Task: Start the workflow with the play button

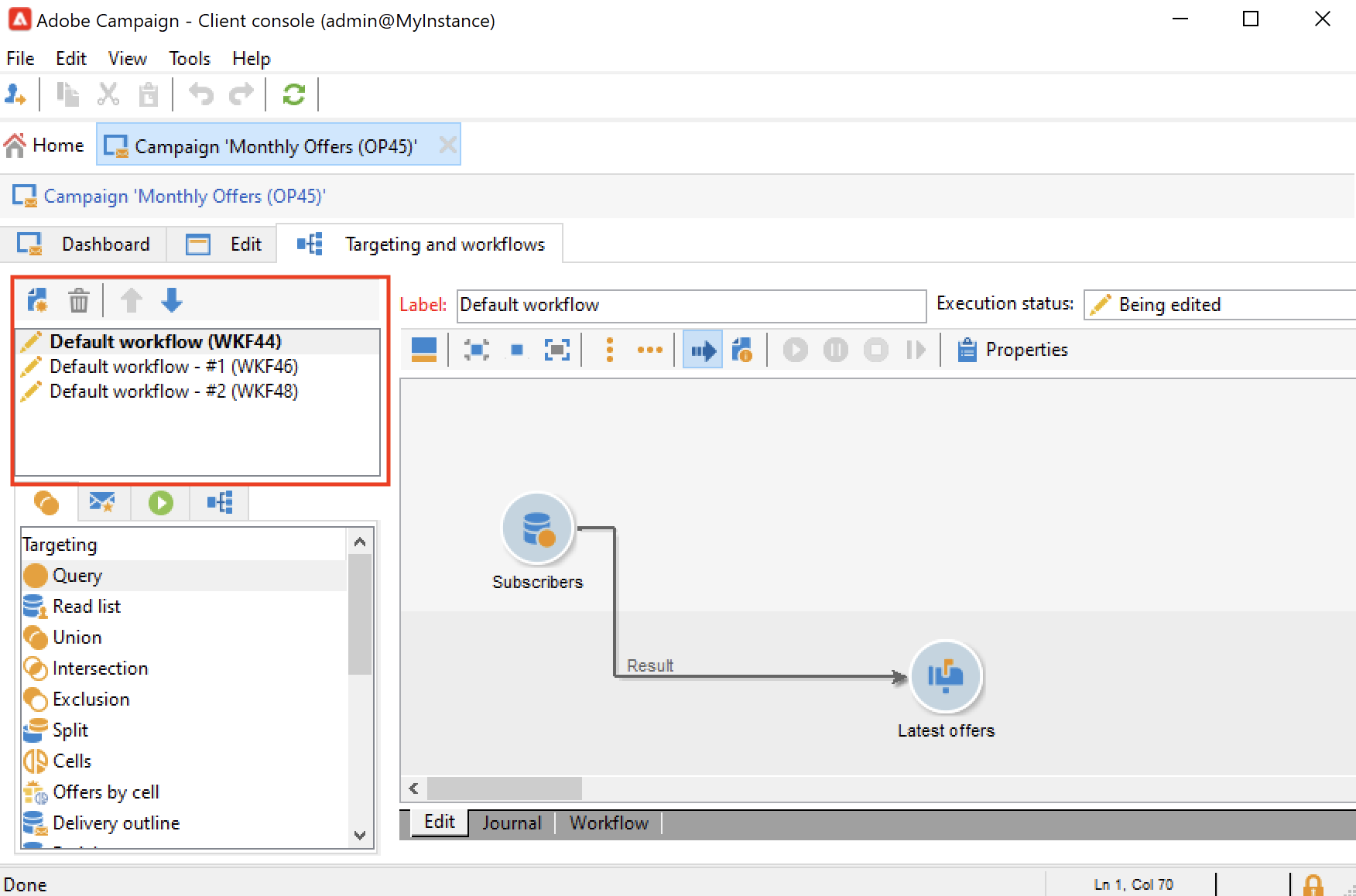Action: 796,350
